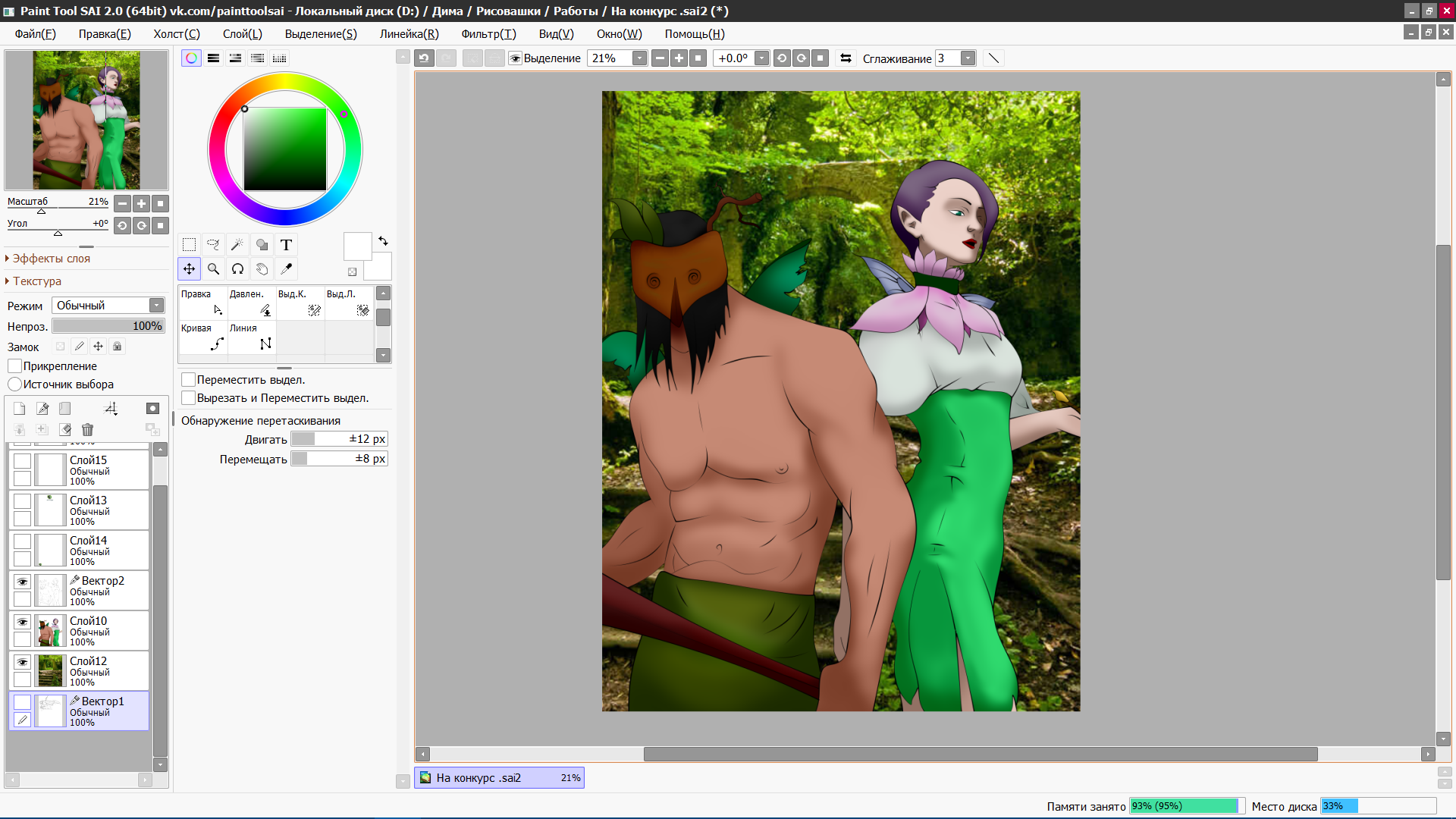Select the shape tool icon
The image size is (1456, 819).
(x=262, y=245)
